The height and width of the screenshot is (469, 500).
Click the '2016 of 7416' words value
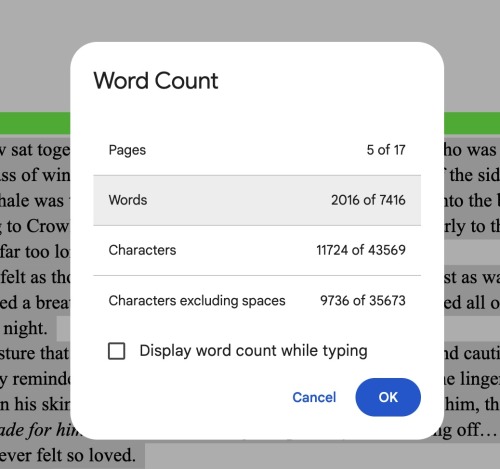[x=368, y=200]
